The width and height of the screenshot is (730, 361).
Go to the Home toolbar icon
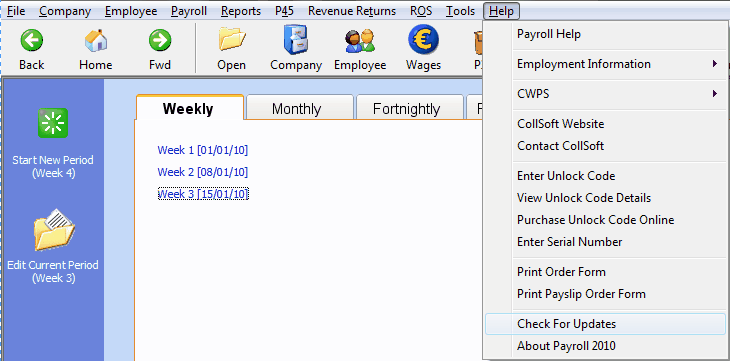pos(95,41)
